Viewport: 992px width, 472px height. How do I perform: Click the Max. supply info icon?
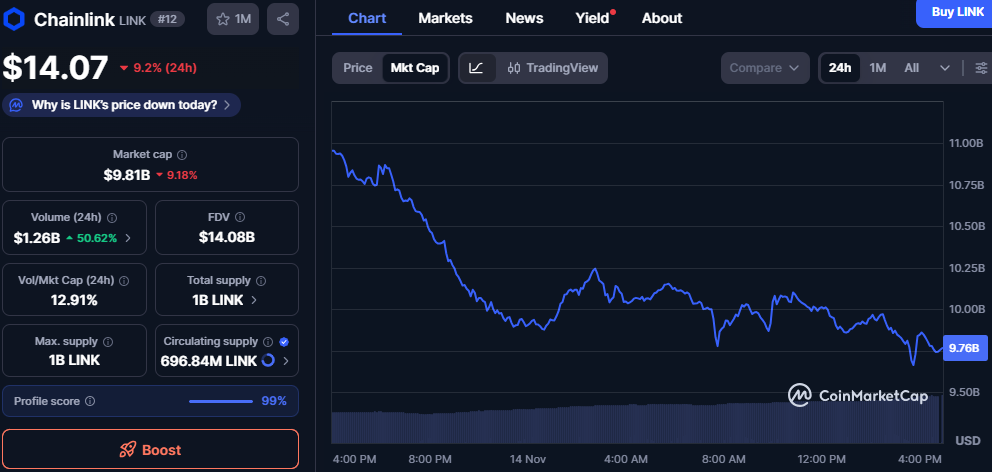(108, 342)
